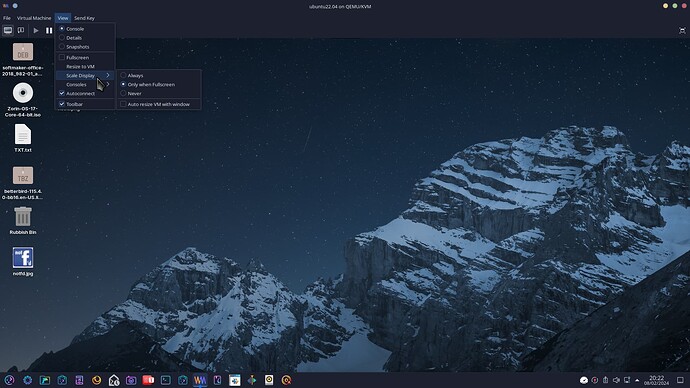Open the terminal icon in the taskbar
Screen dimensions: 690x388
pyautogui.click(x=165, y=380)
